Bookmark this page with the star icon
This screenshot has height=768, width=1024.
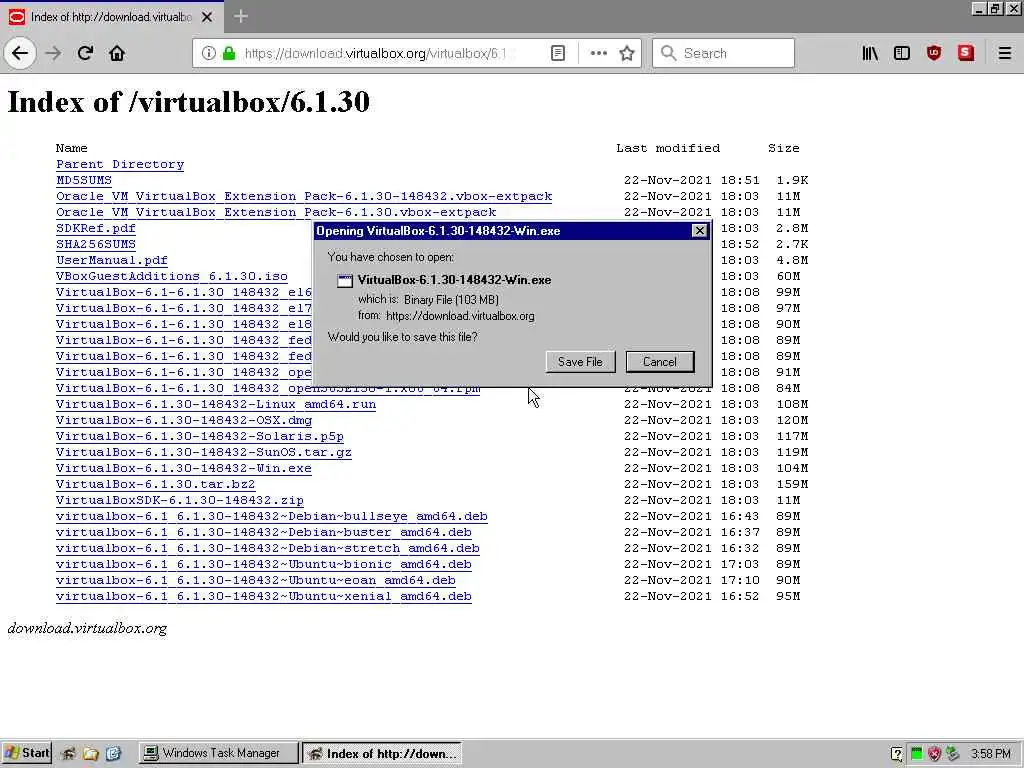(x=627, y=53)
